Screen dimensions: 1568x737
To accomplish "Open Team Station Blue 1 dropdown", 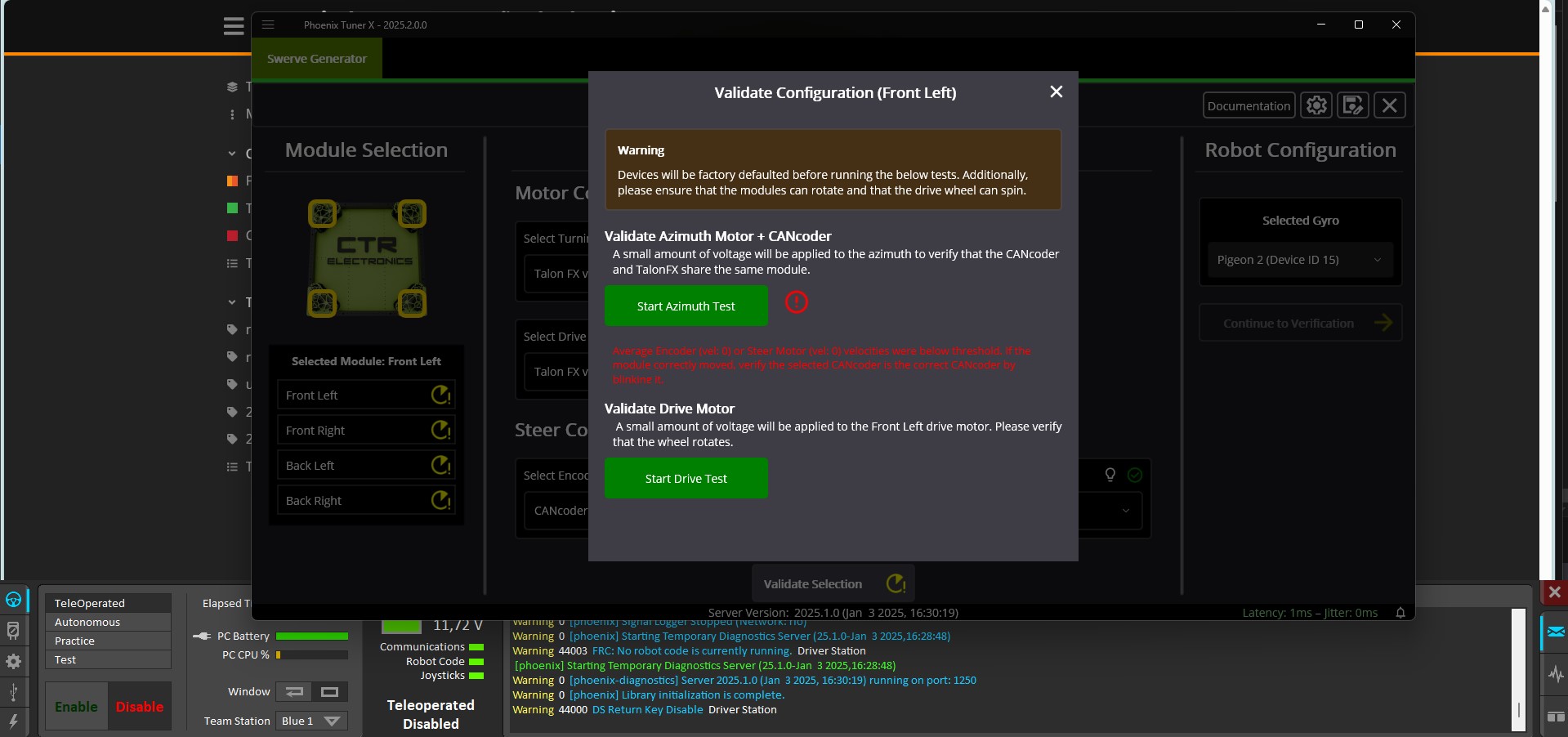I will (x=311, y=721).
